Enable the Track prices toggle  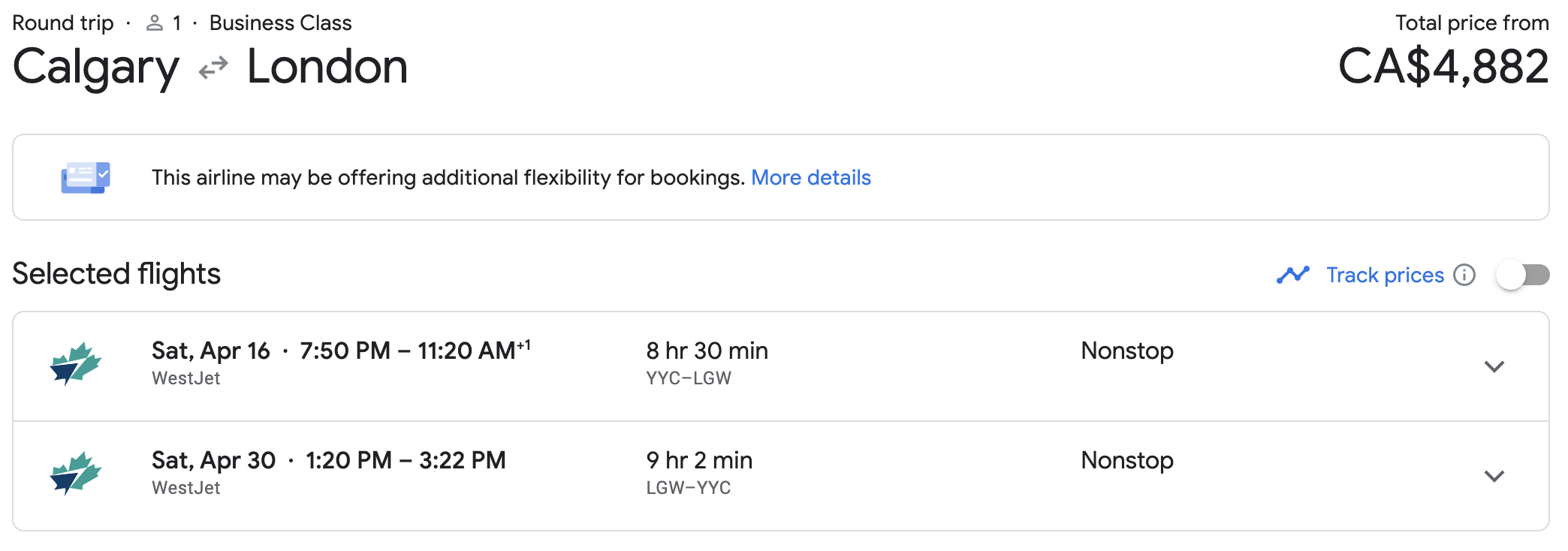pos(1522,275)
